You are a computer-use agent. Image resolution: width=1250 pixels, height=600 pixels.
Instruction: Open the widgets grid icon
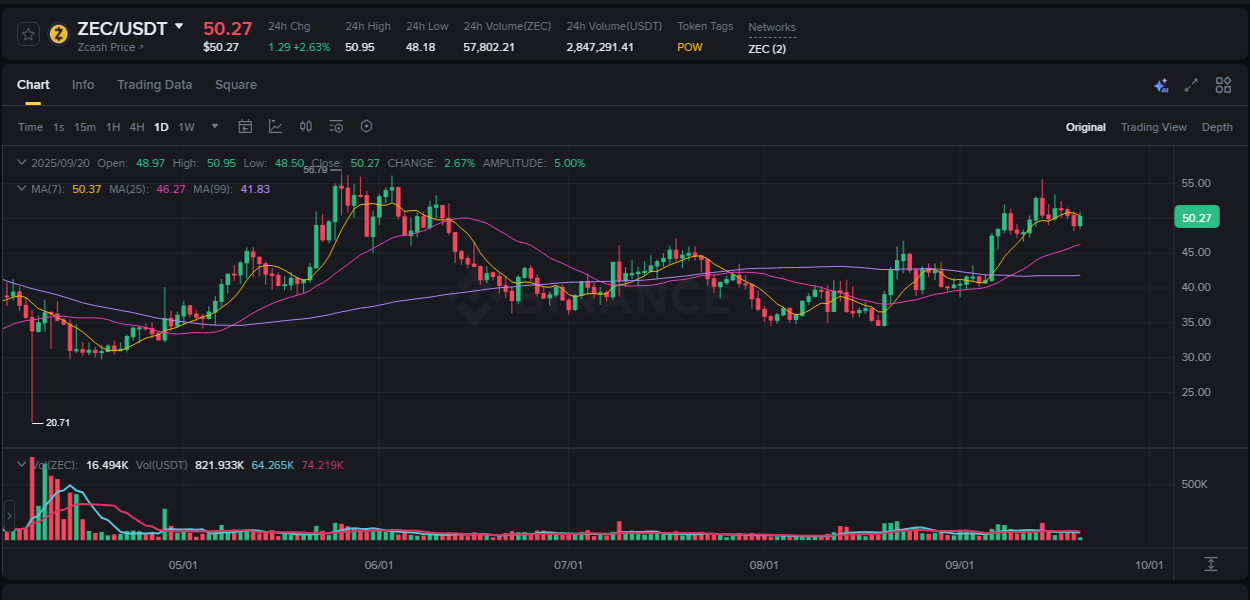[1222, 86]
